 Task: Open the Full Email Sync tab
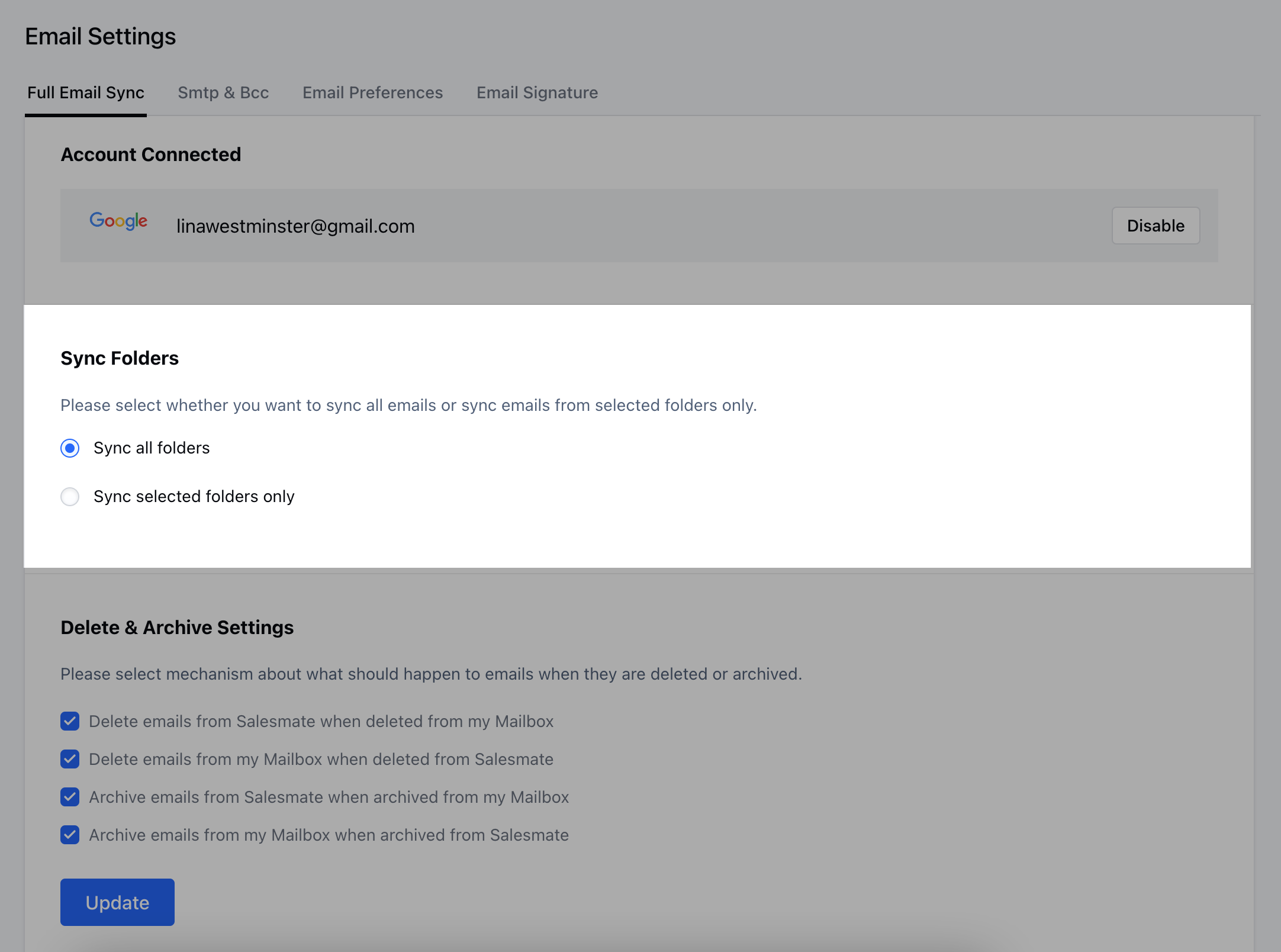[x=86, y=93]
